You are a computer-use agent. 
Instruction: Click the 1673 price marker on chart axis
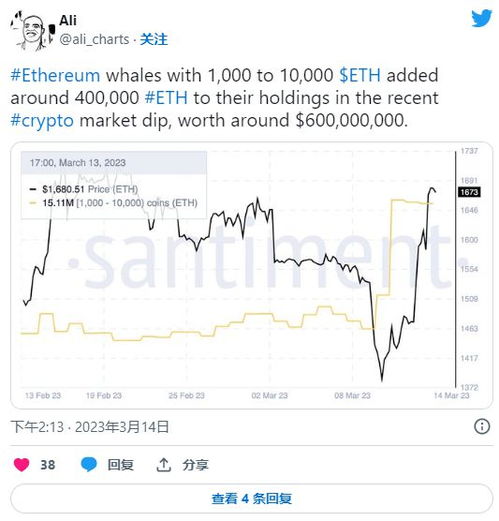click(469, 192)
